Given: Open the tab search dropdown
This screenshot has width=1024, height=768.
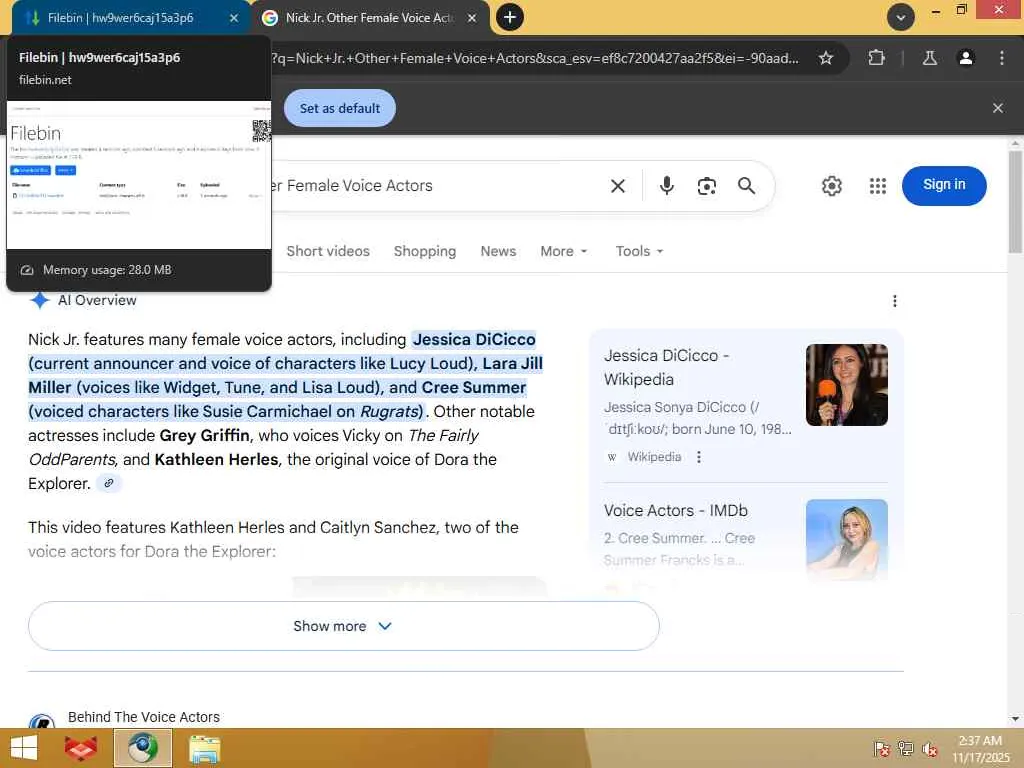Looking at the screenshot, I should coord(901,17).
